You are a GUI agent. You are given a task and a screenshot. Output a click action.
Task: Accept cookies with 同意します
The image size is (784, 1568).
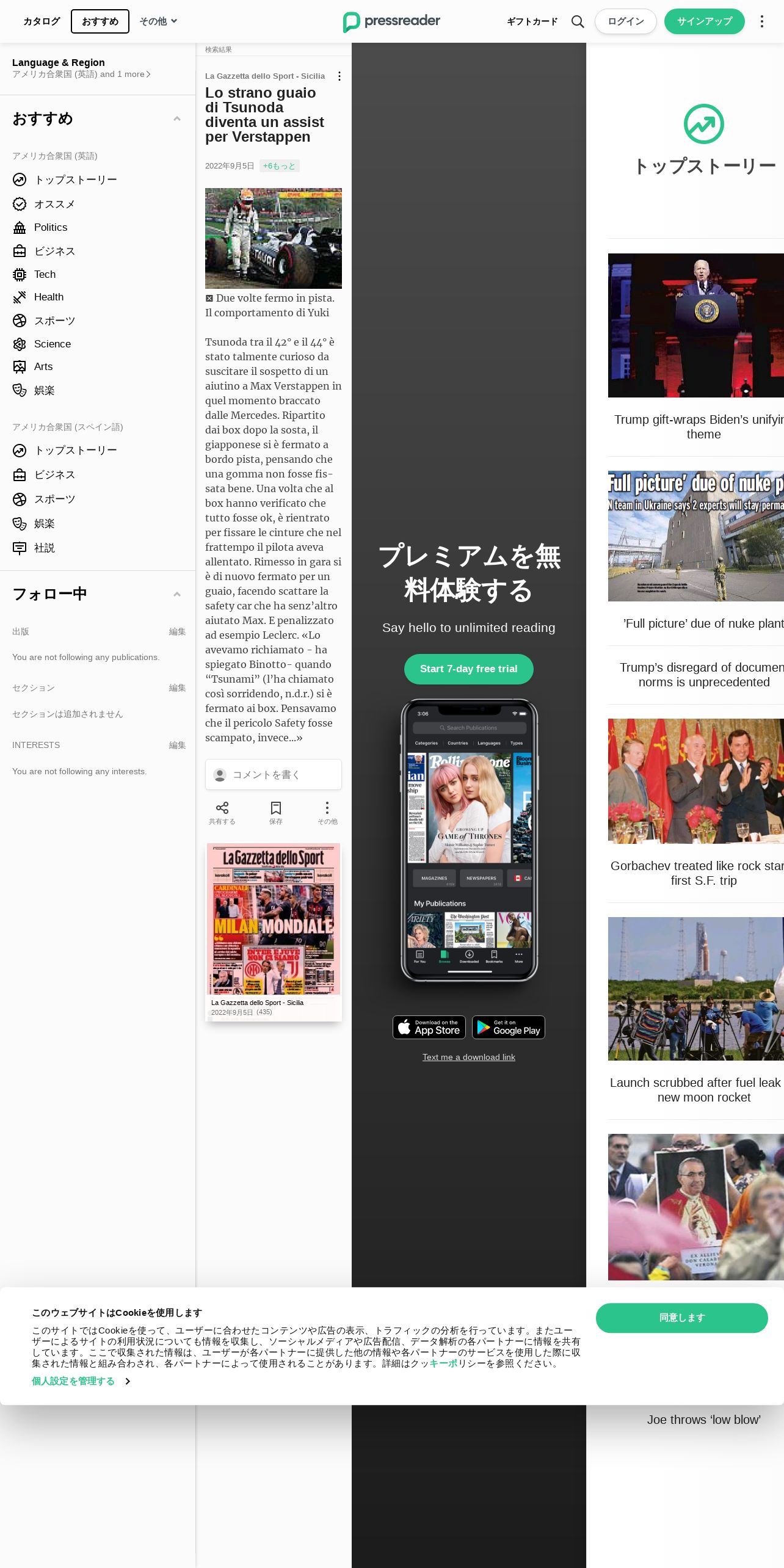point(682,1318)
